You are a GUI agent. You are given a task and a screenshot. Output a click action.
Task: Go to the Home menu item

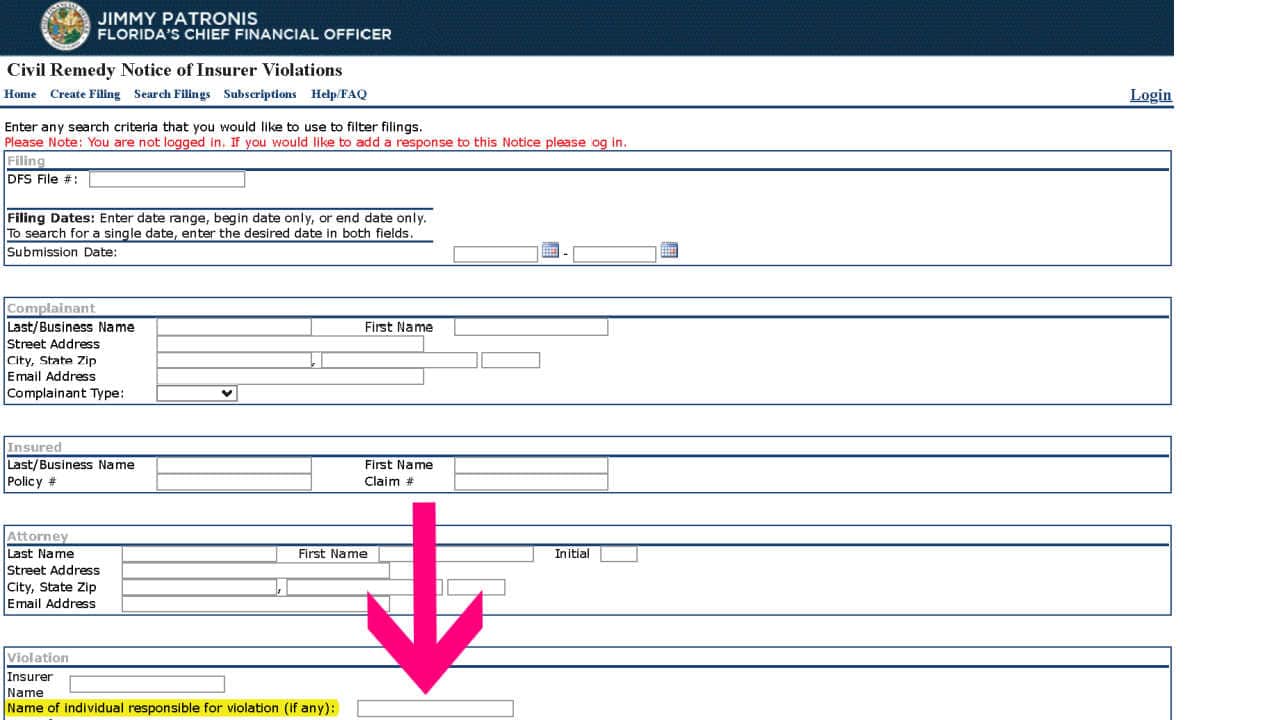(20, 94)
